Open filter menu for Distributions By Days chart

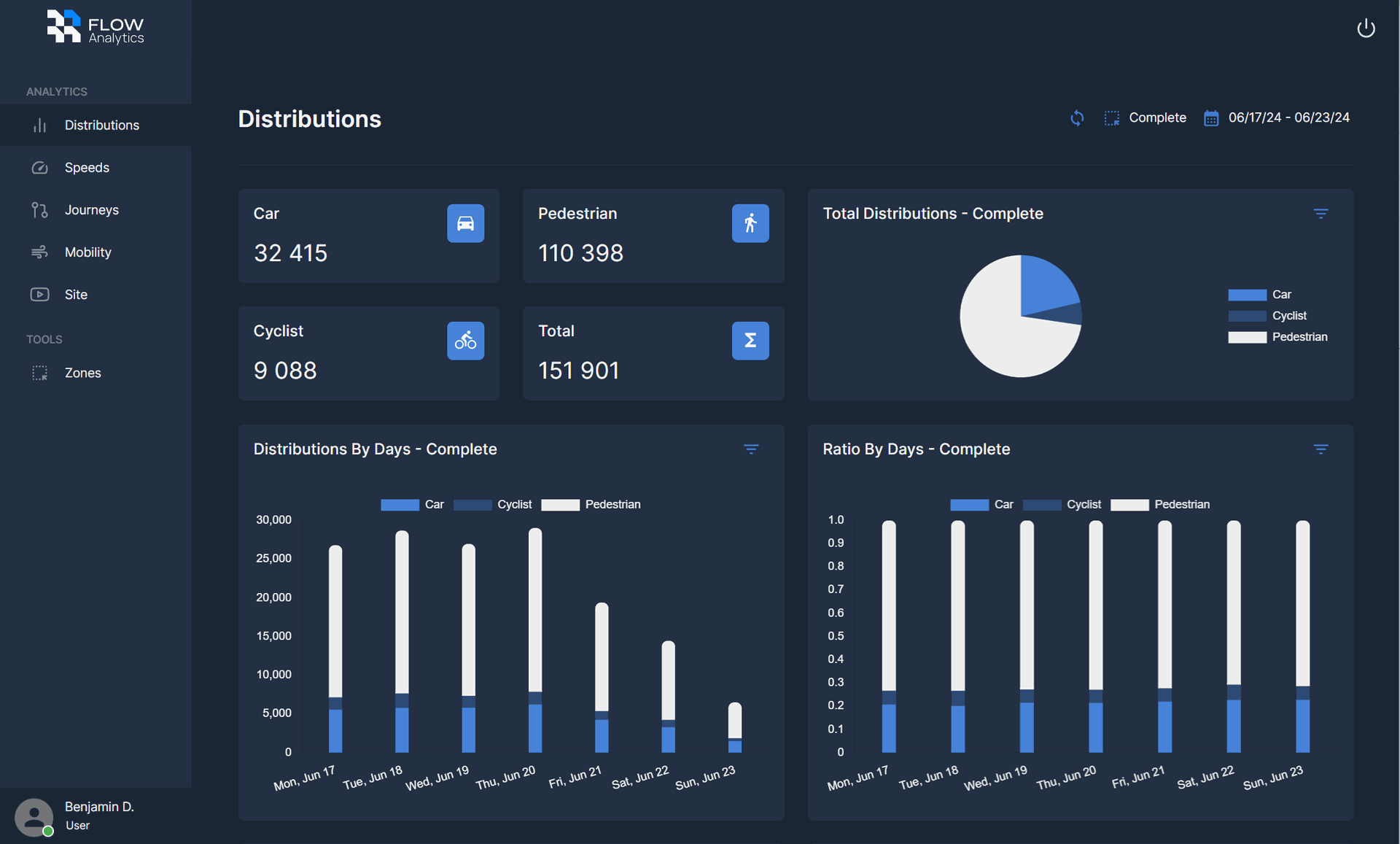tap(751, 449)
